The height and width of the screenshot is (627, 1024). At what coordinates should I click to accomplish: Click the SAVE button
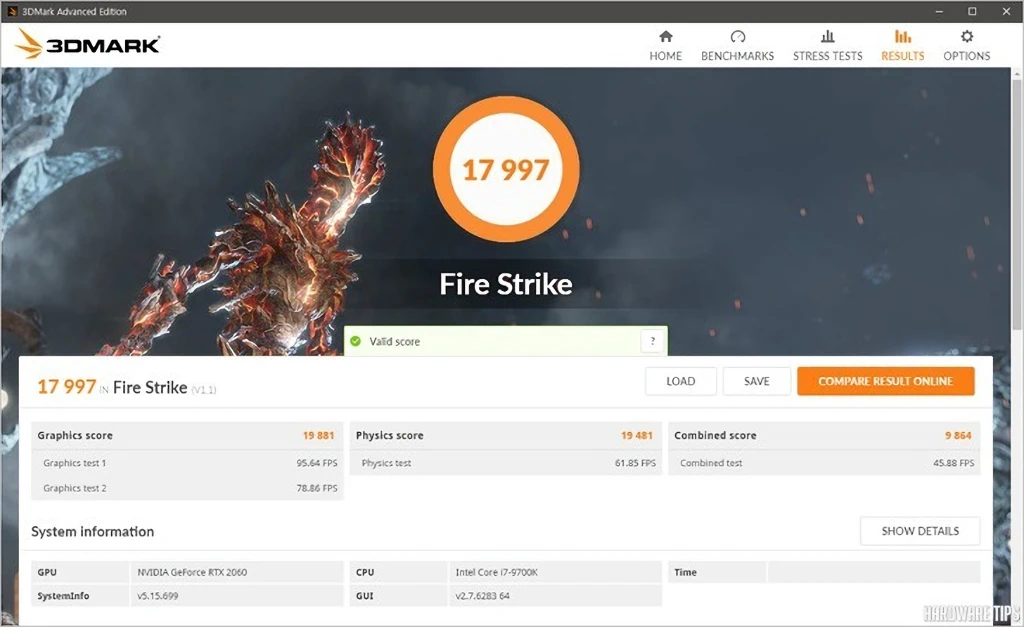point(756,381)
